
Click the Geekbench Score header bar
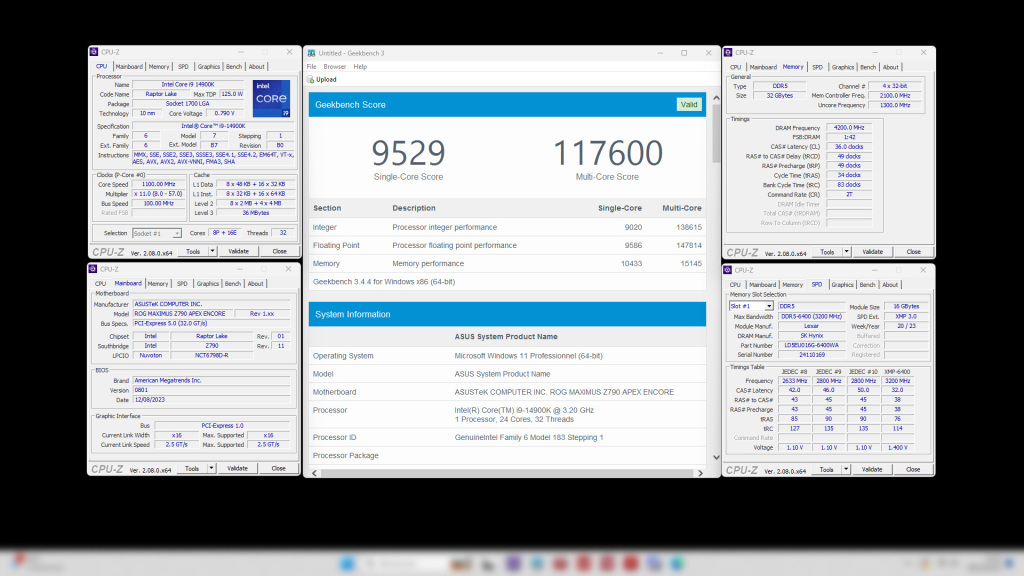point(507,104)
